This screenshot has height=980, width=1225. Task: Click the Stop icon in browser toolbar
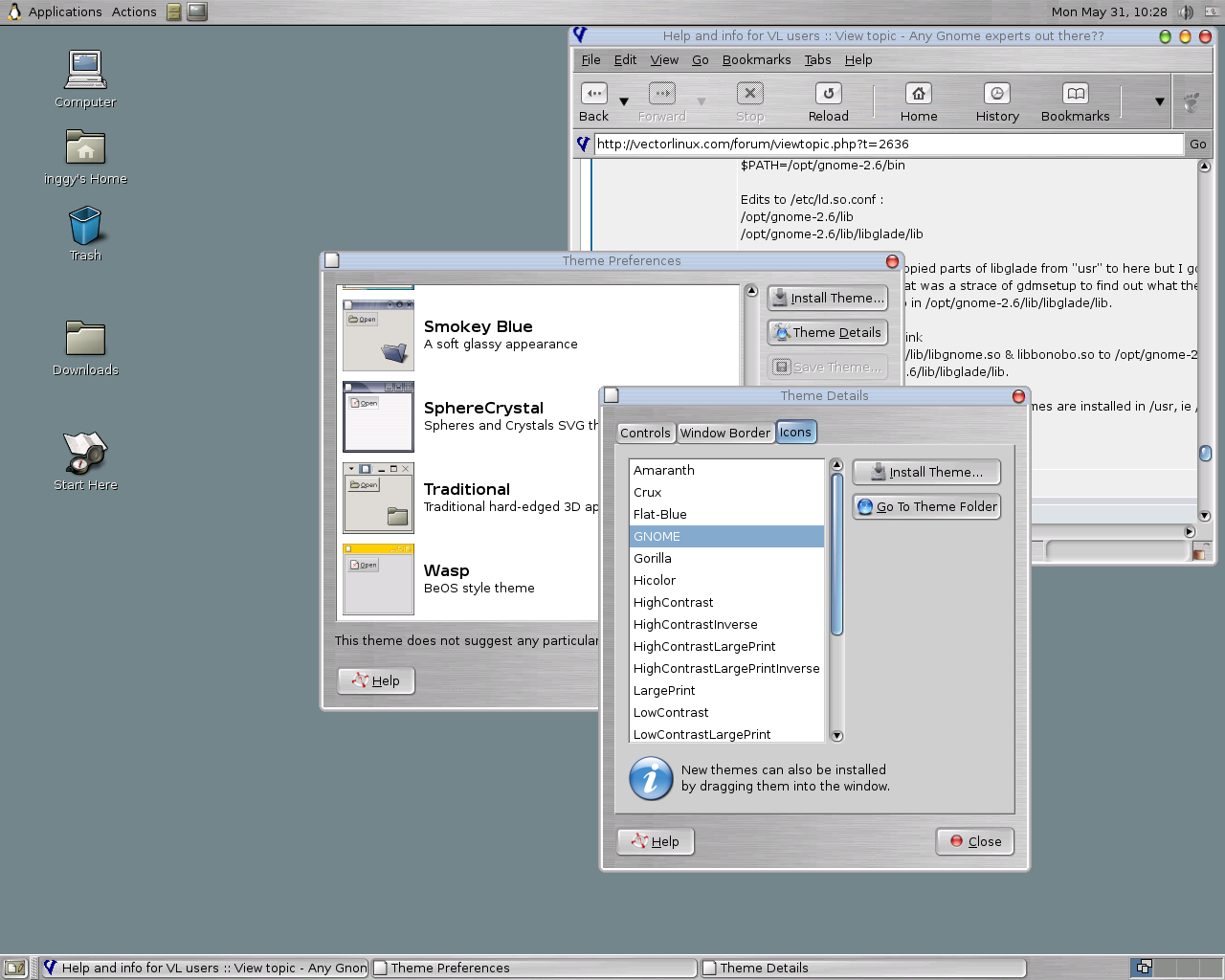click(x=749, y=94)
